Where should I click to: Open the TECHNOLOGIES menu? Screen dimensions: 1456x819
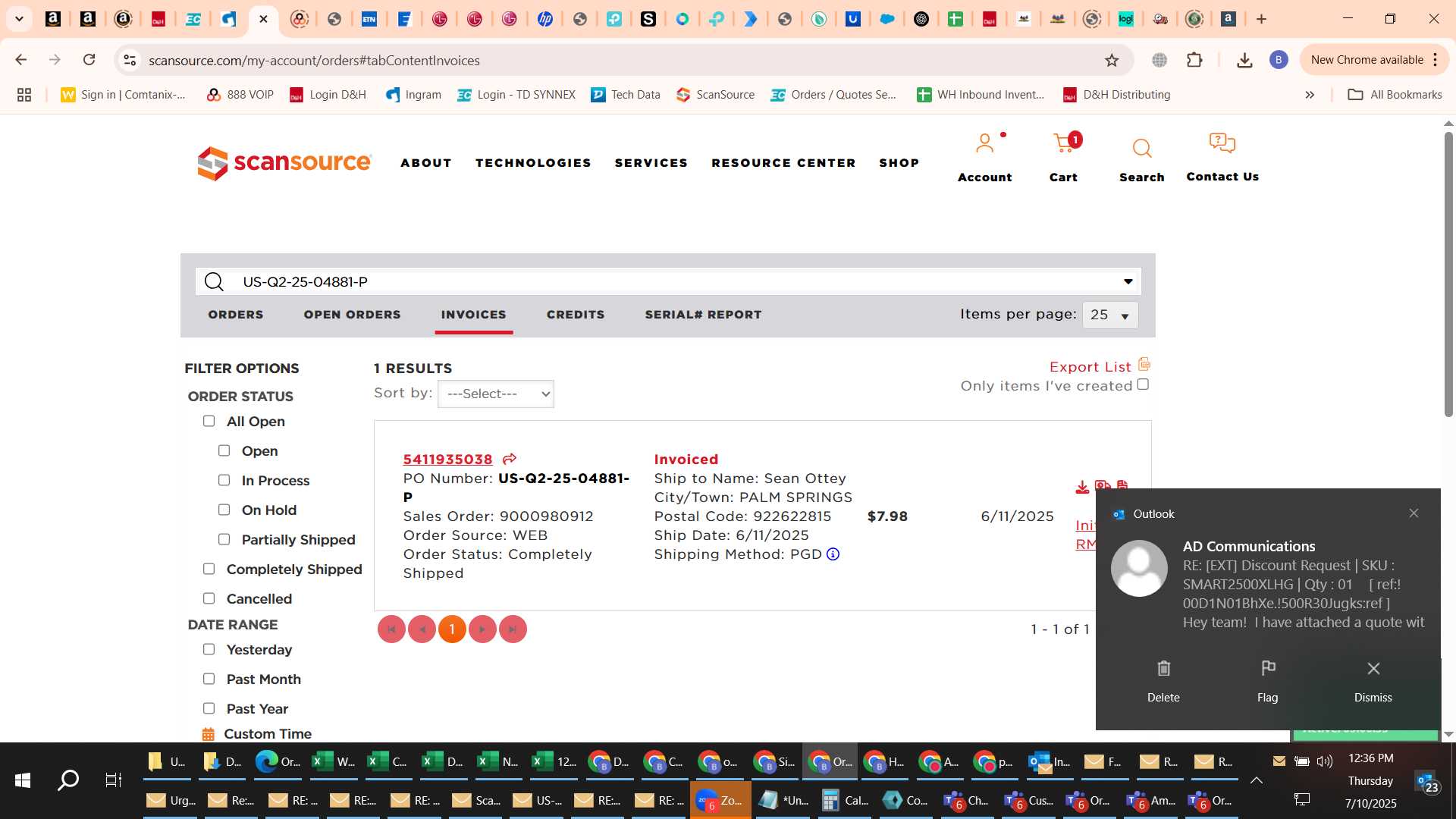tap(533, 163)
